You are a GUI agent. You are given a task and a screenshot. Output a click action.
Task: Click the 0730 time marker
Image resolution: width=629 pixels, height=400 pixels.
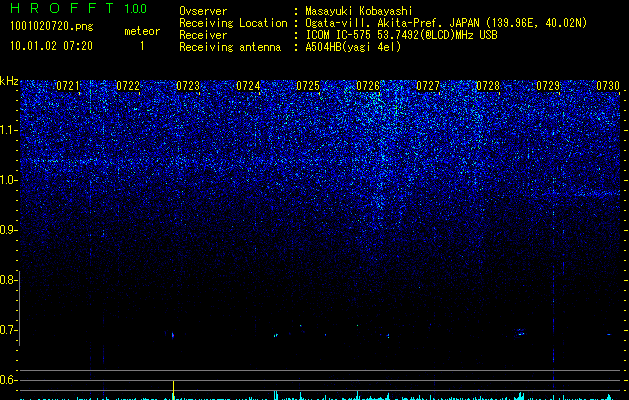click(x=608, y=86)
